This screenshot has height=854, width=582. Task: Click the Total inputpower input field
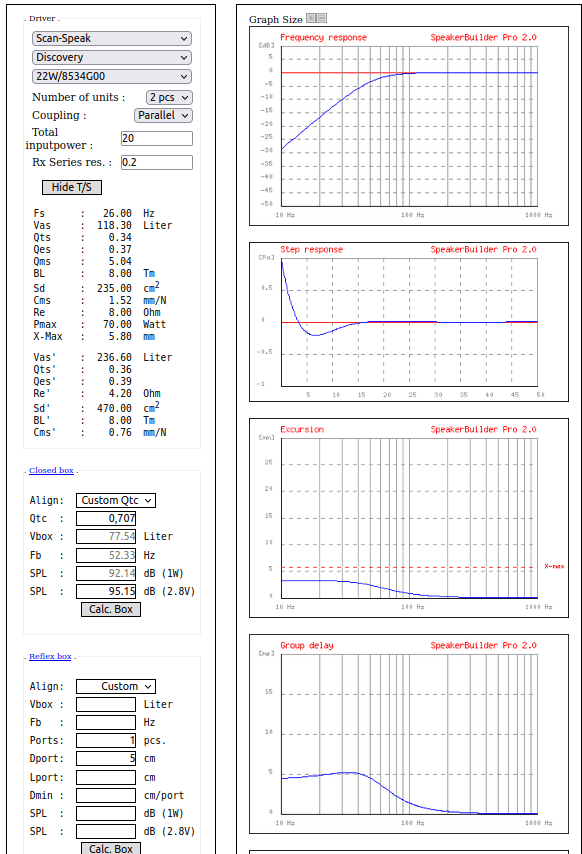click(x=157, y=138)
